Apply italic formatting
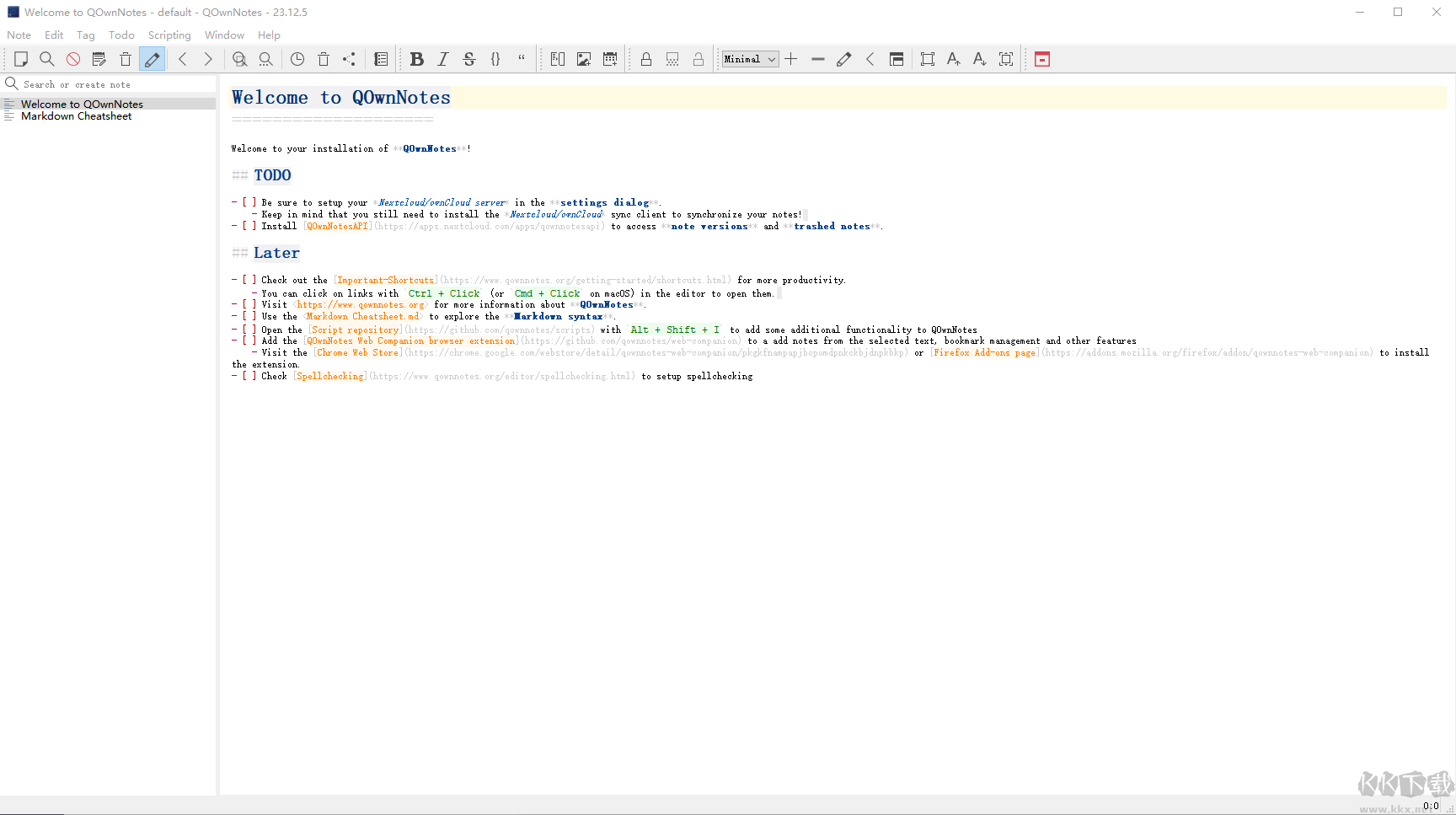 pos(443,59)
